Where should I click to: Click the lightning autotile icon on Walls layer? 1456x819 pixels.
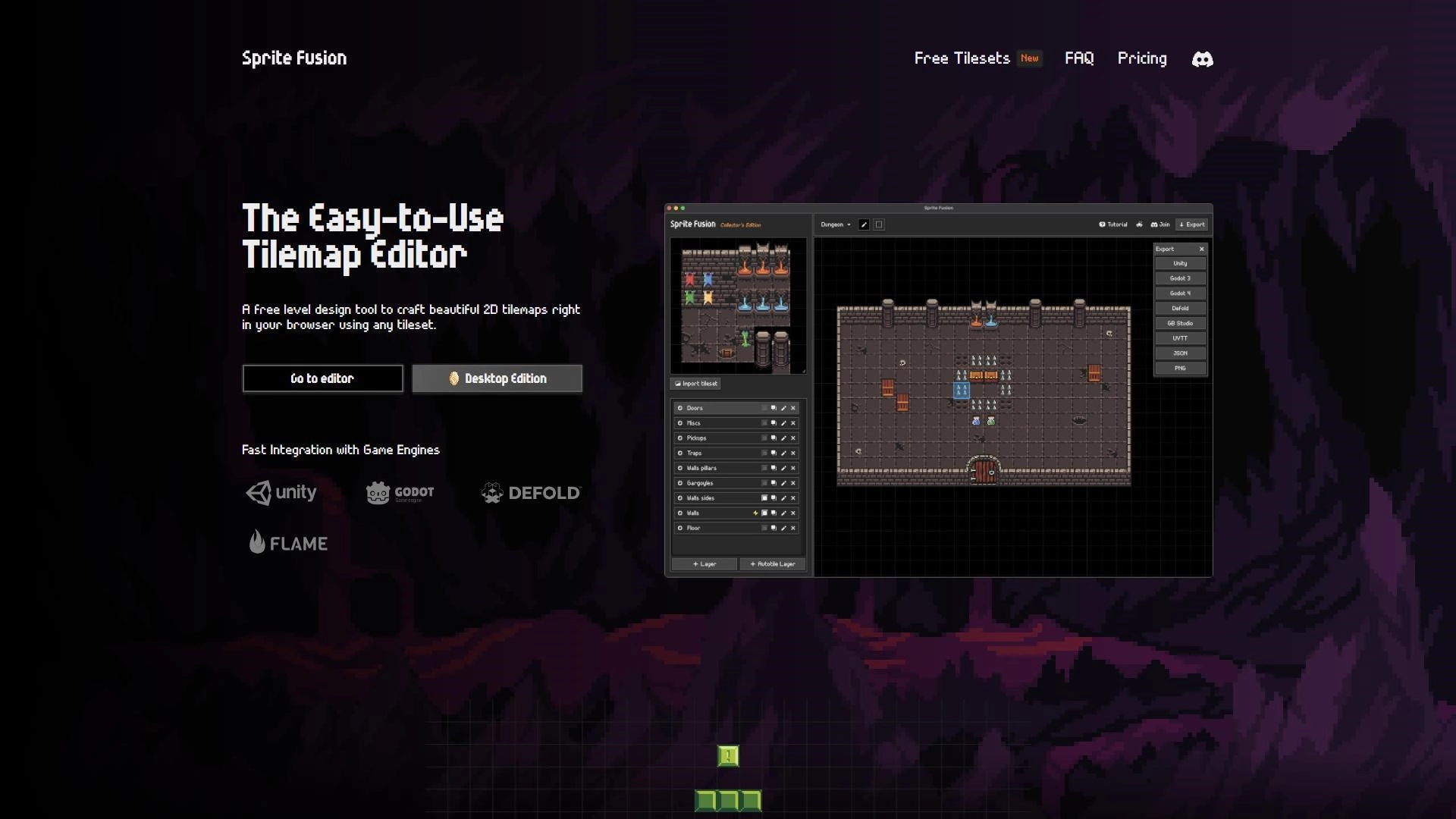click(x=755, y=513)
